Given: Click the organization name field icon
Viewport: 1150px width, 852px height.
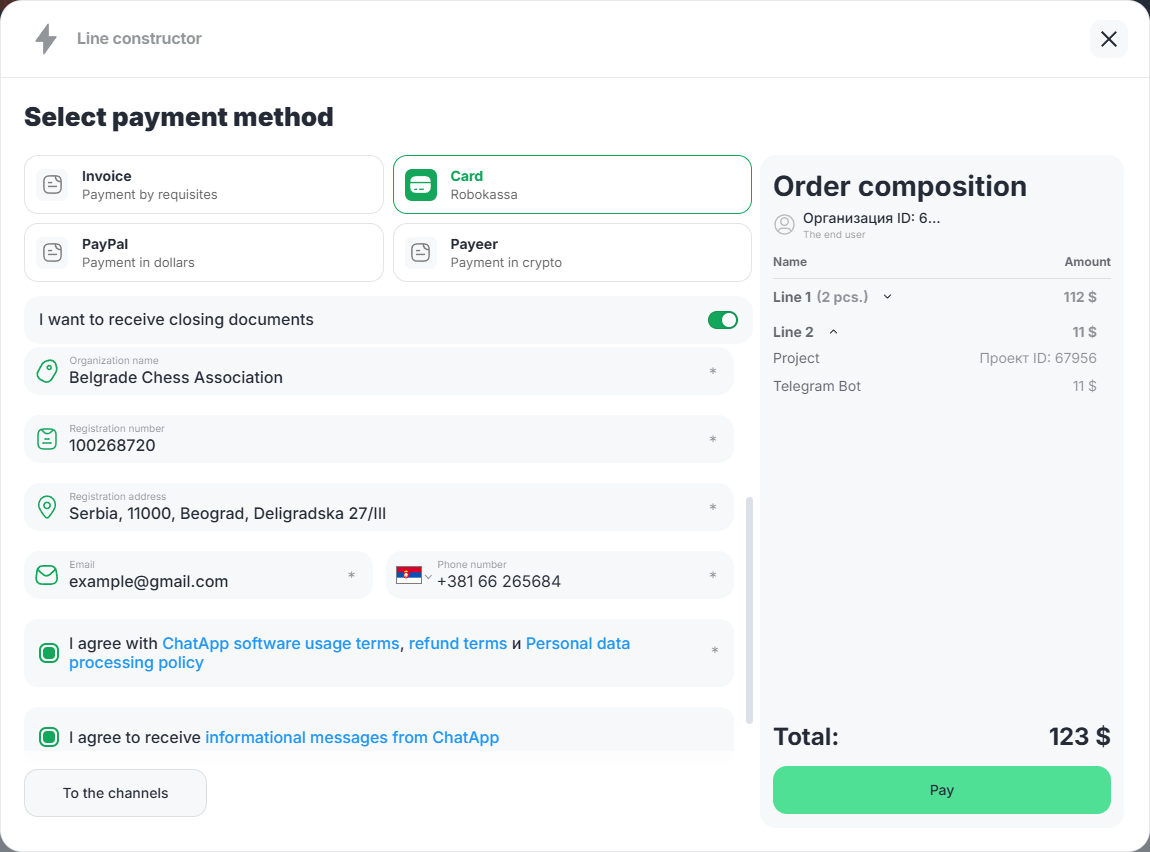Looking at the screenshot, I should pyautogui.click(x=47, y=372).
